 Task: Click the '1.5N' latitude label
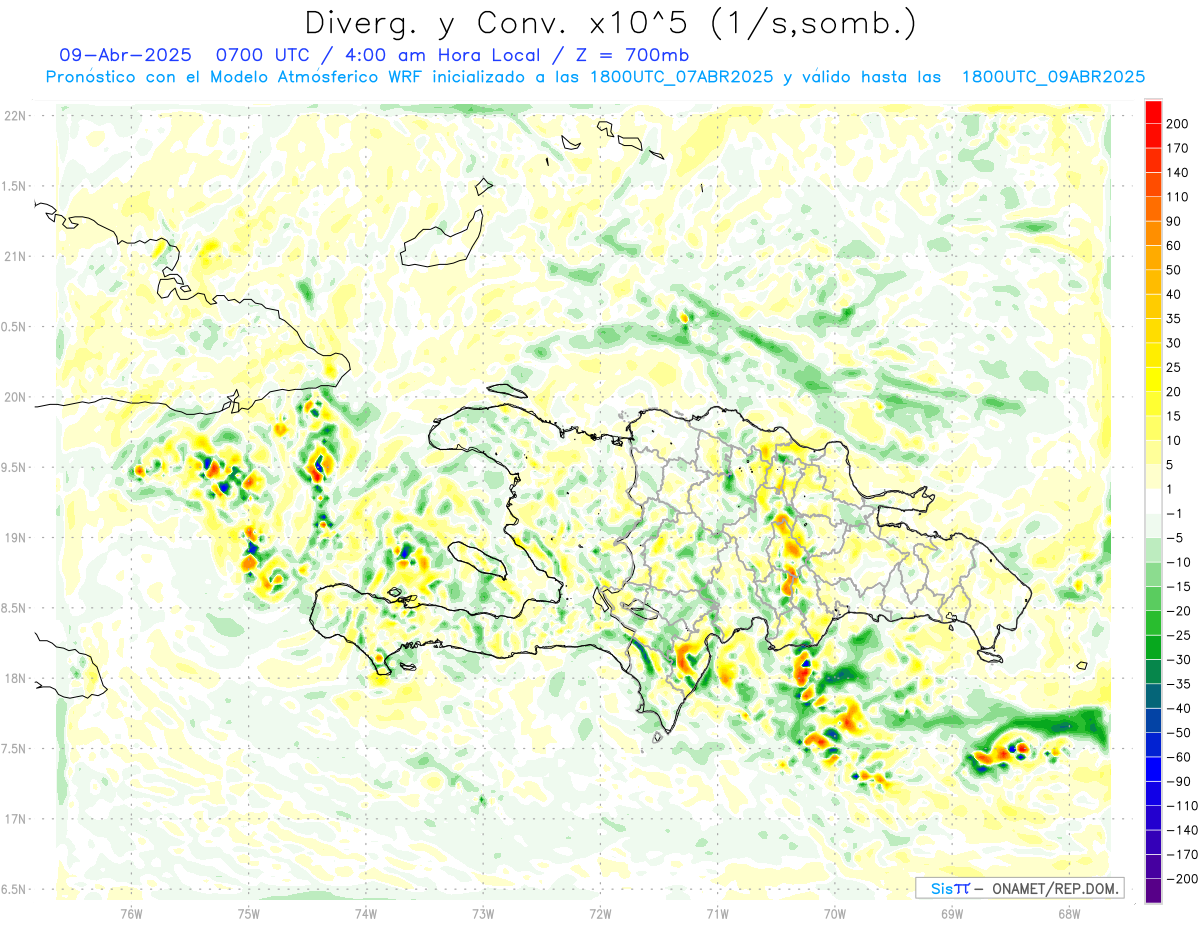tap(14, 186)
